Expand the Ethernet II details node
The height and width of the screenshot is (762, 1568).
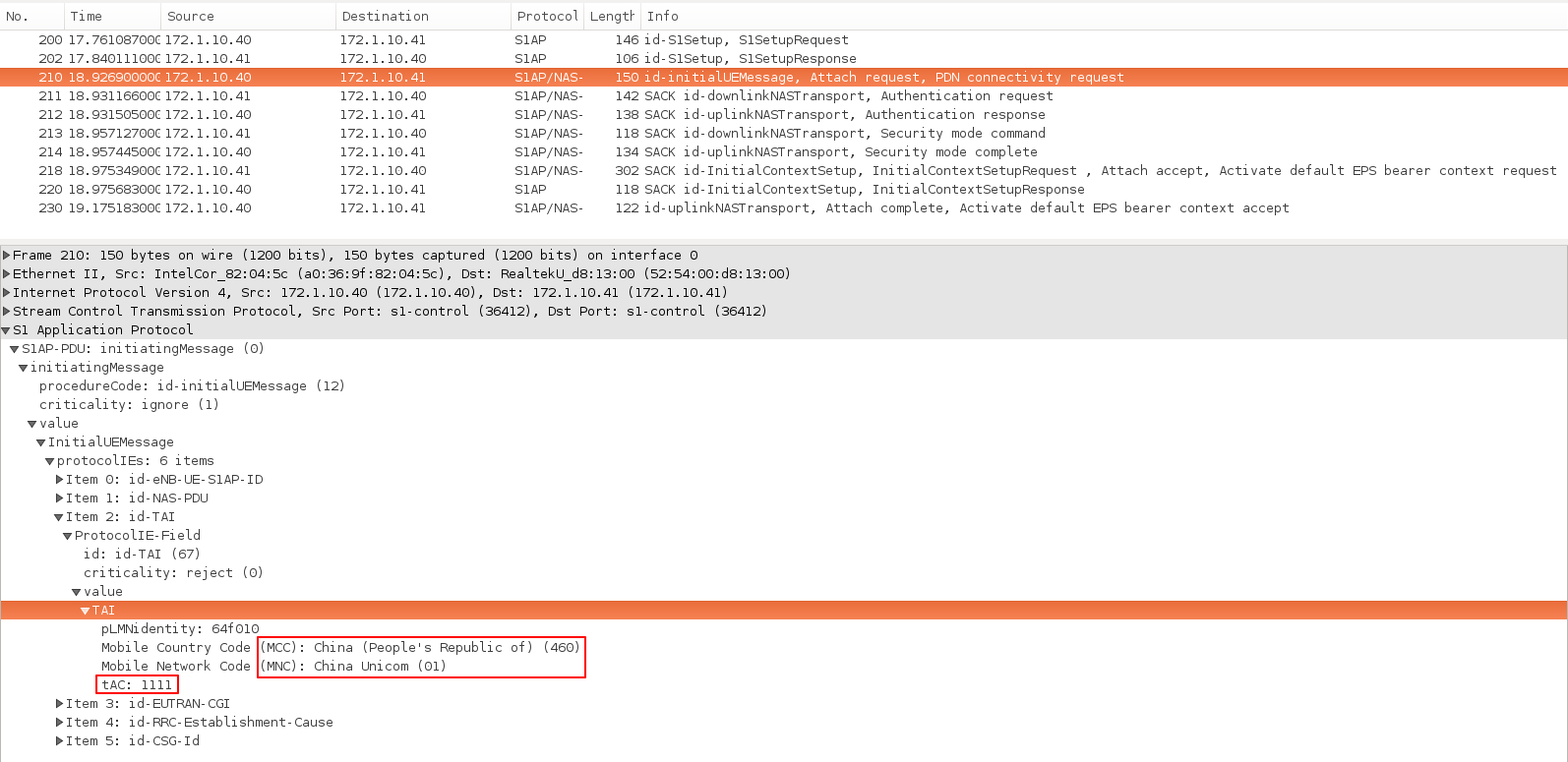7,274
